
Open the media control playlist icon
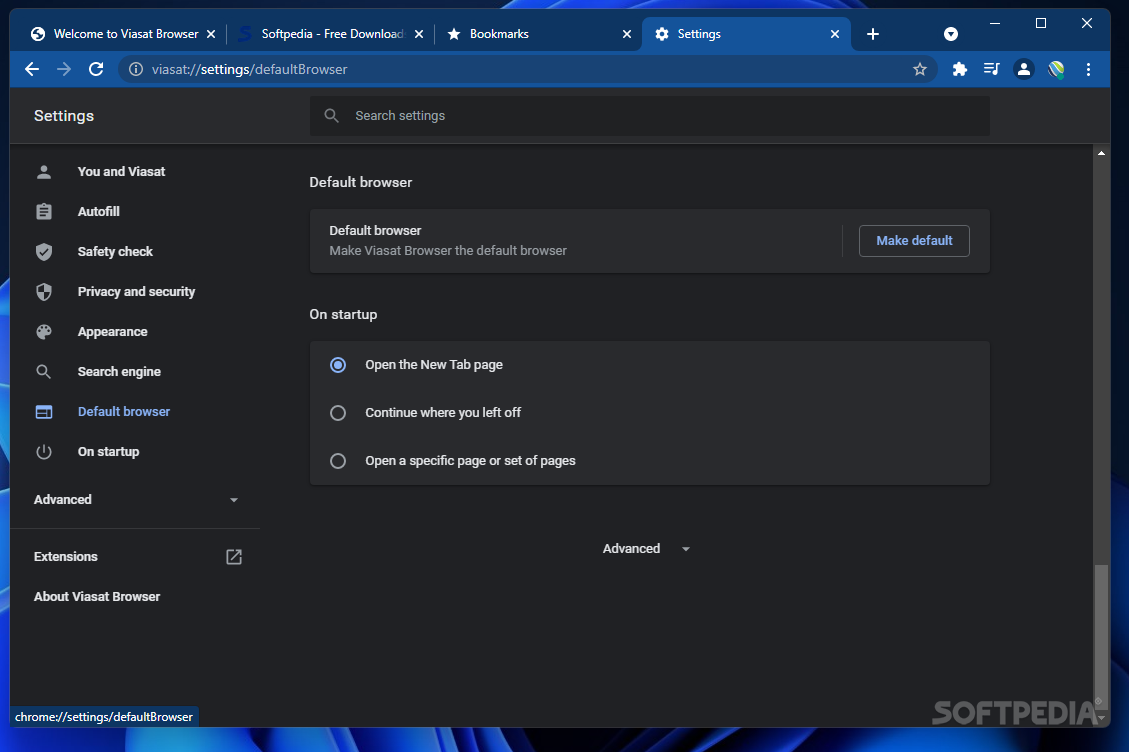coord(991,69)
